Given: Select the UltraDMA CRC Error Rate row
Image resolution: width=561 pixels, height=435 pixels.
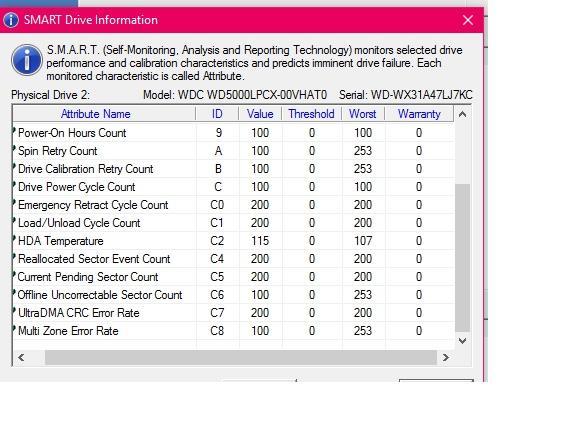Looking at the screenshot, I should pos(233,313).
